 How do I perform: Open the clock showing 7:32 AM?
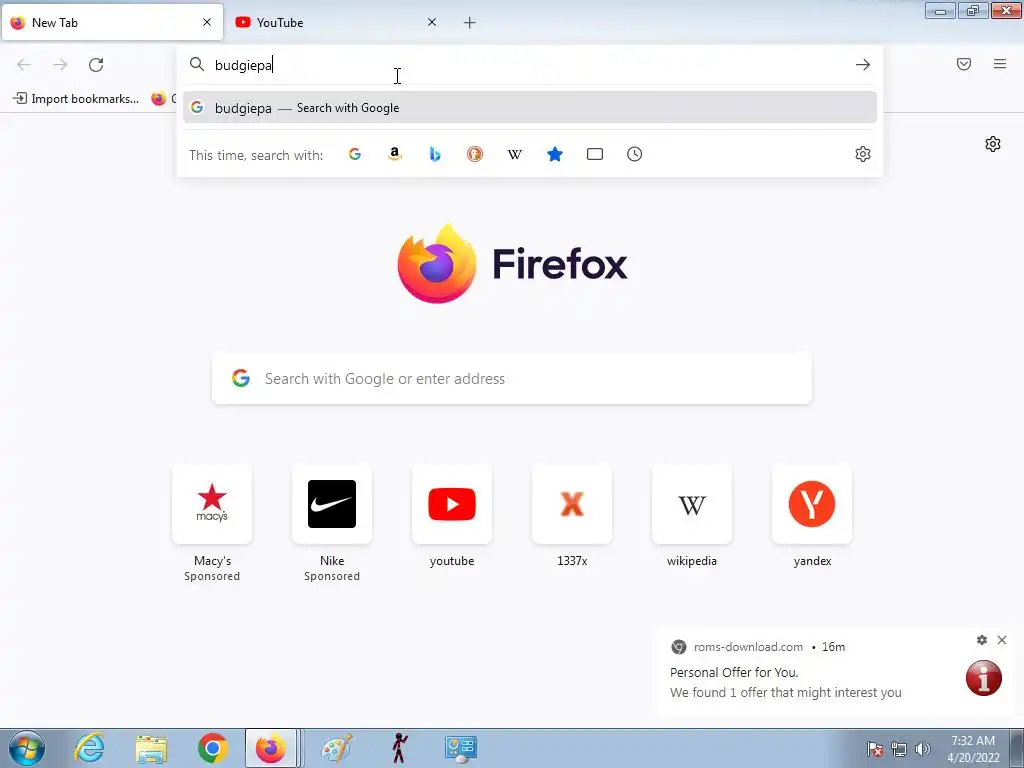point(973,749)
